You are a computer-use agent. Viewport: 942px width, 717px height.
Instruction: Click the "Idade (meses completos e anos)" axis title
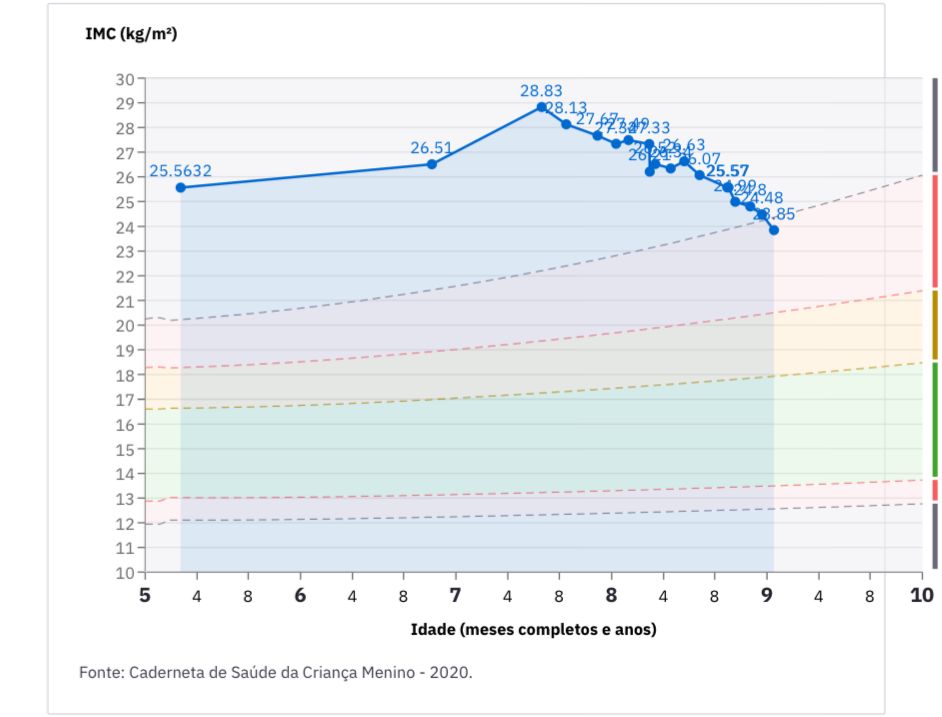point(534,630)
